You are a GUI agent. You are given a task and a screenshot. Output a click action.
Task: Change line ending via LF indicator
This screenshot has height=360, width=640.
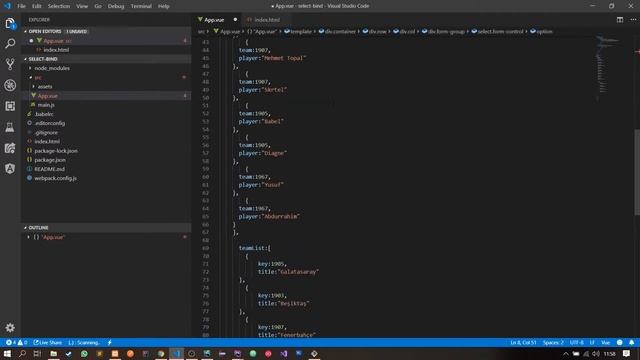pyautogui.click(x=592, y=342)
